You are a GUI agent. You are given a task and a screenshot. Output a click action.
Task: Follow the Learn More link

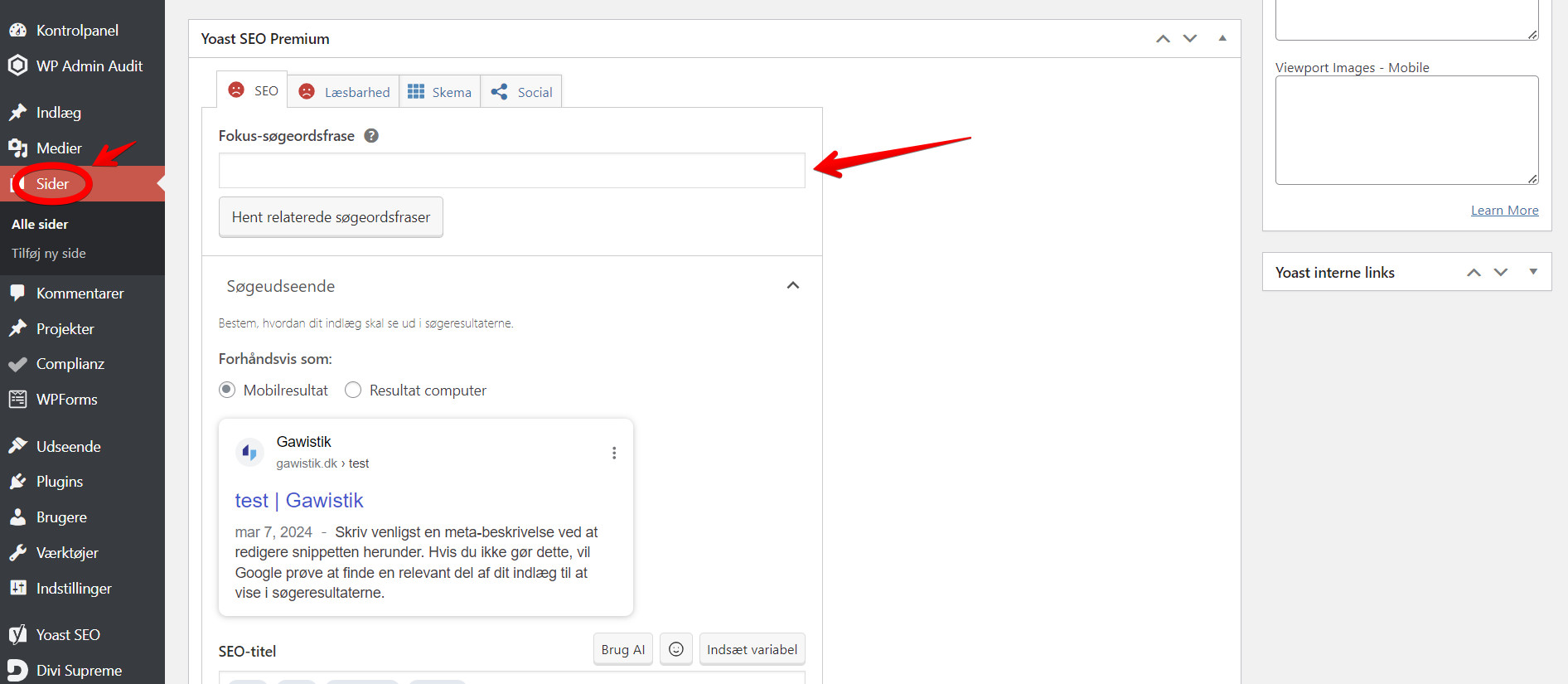point(1504,211)
